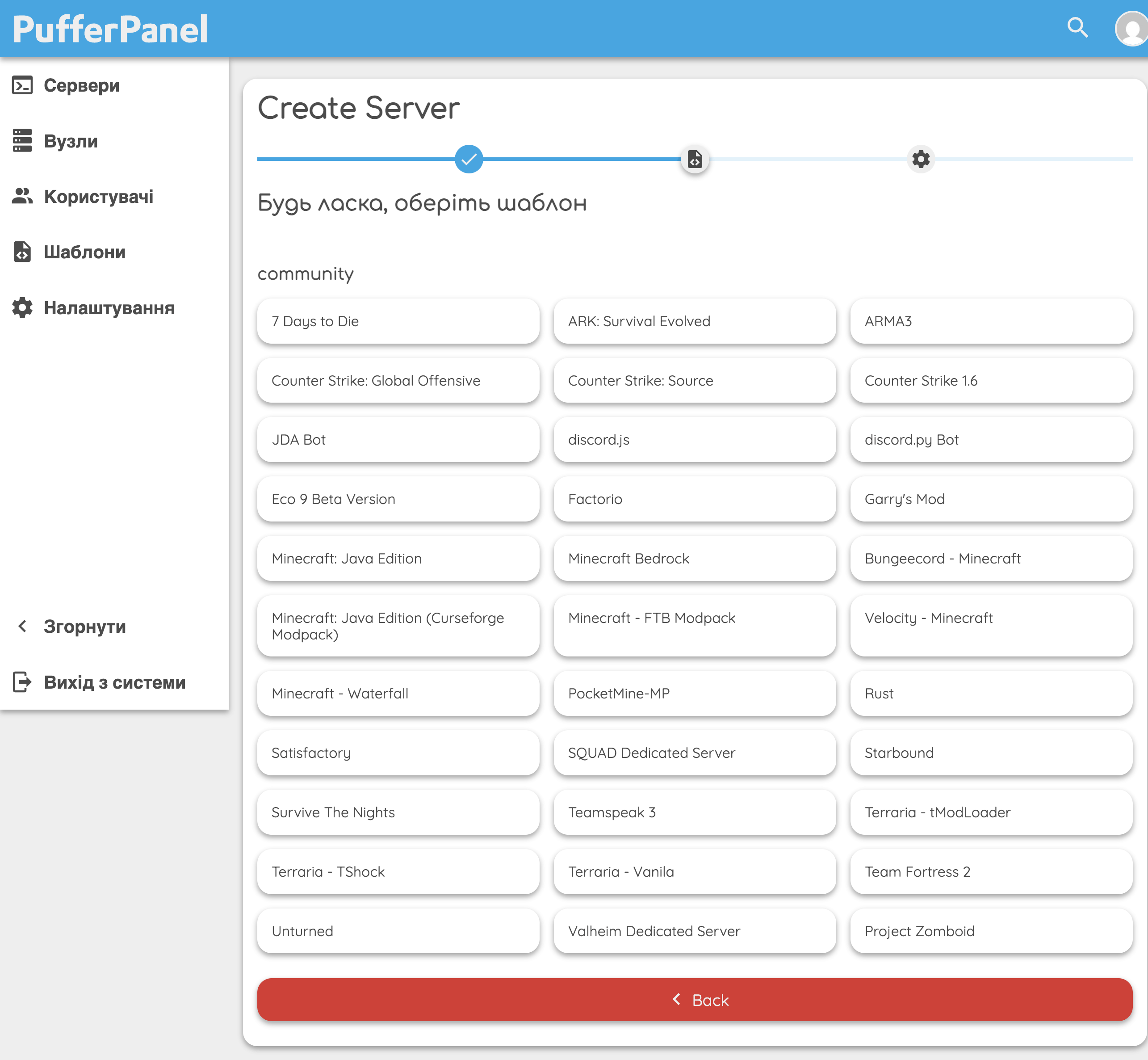Click the Вихід з системи logout icon
Screen dimensions: 1148x1060
point(22,682)
